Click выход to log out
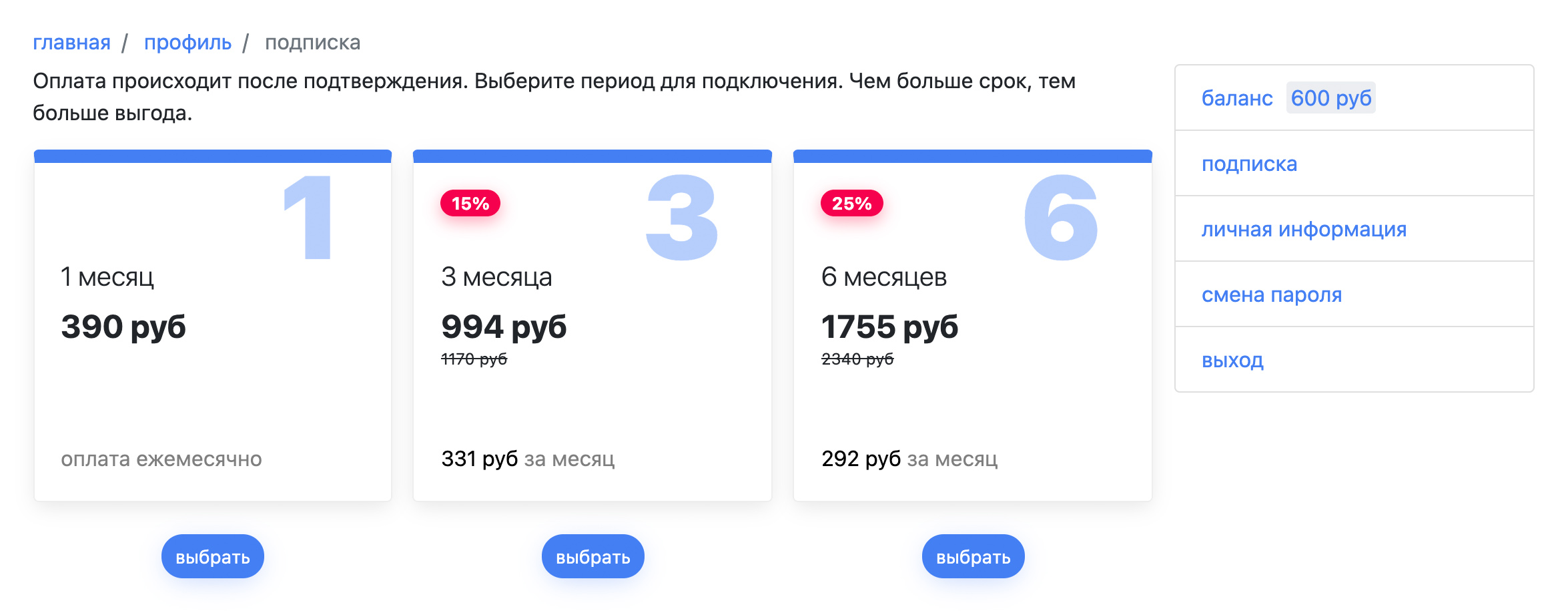The image size is (1568, 611). pos(1354,360)
